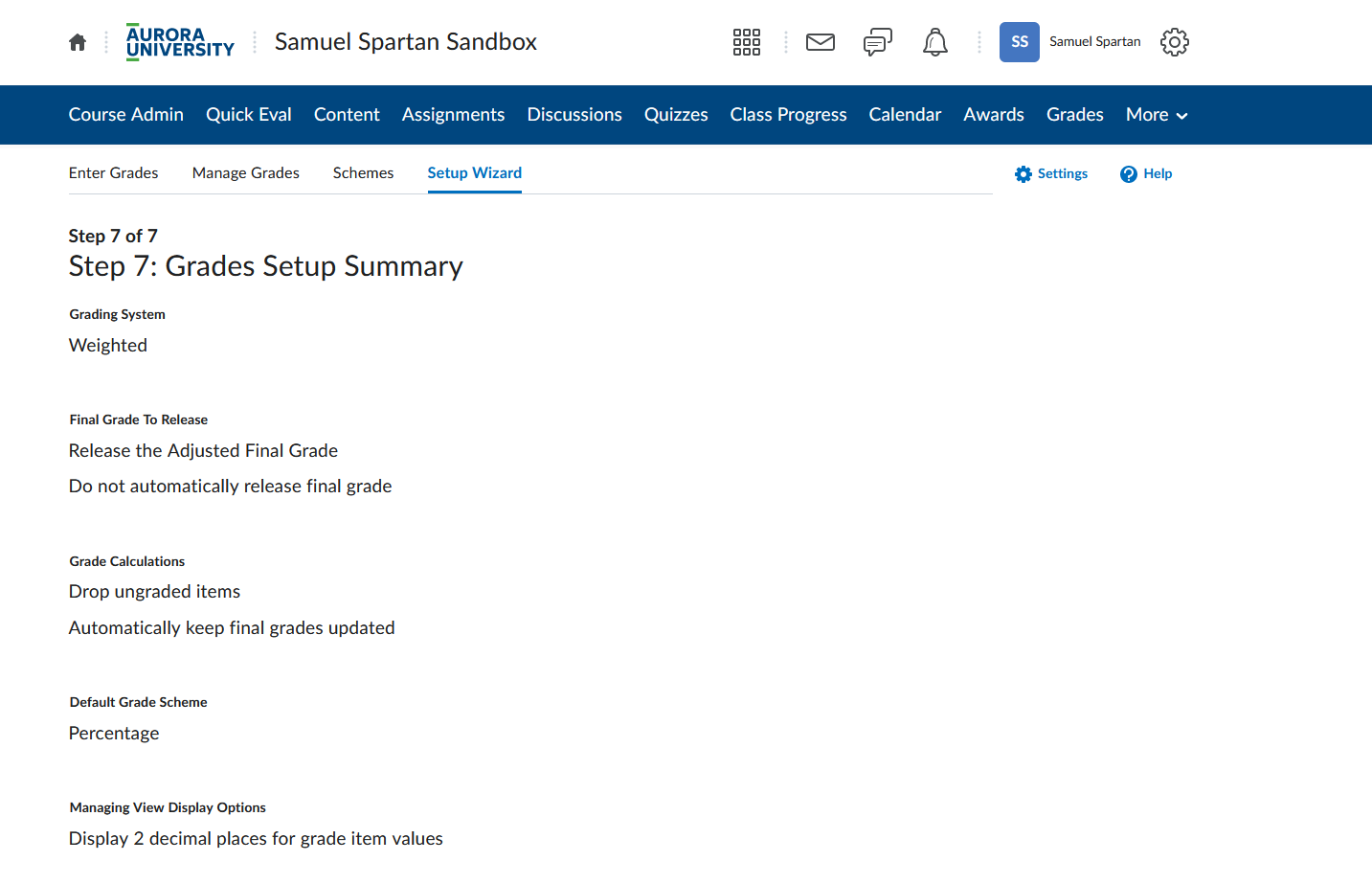Switch to Schemes tab
This screenshot has height=884, width=1372.
(364, 173)
